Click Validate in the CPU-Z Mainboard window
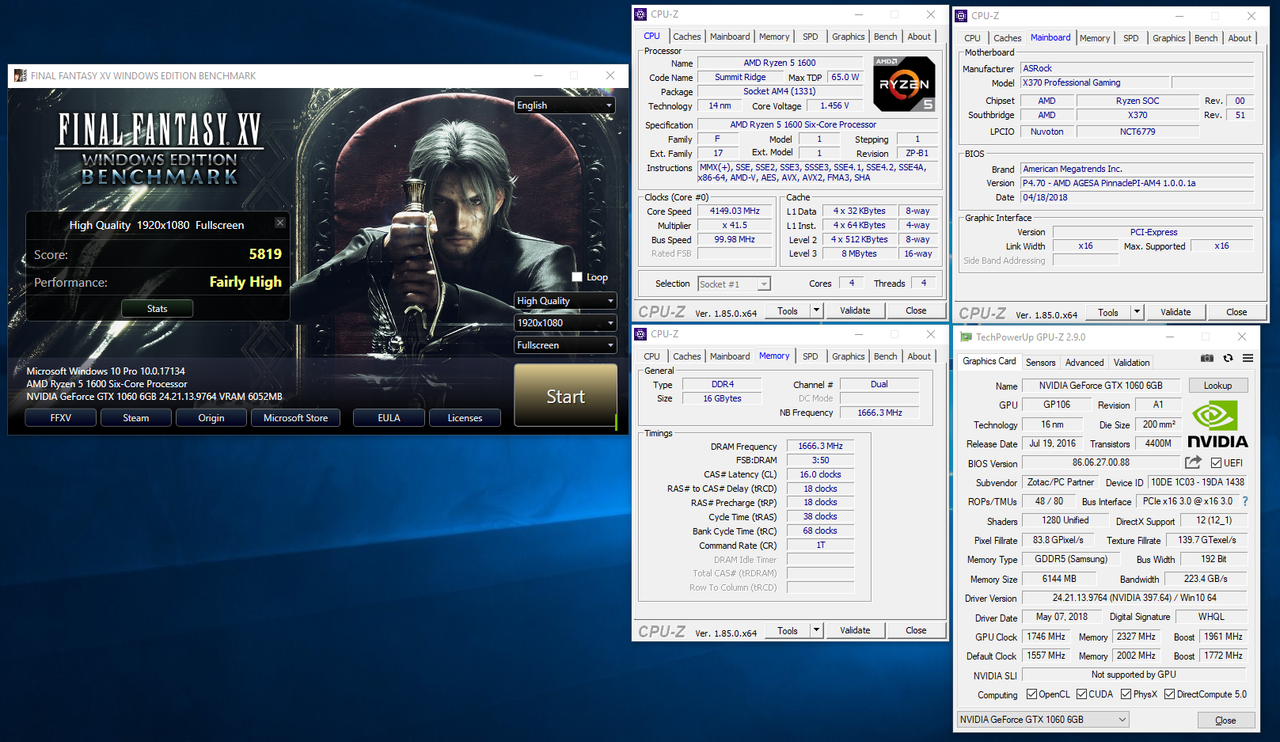This screenshot has width=1280, height=742. tap(1176, 312)
